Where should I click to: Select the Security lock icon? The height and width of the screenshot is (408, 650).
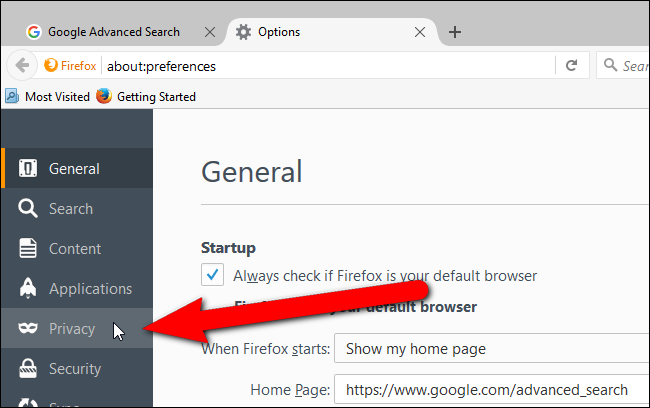coord(28,368)
